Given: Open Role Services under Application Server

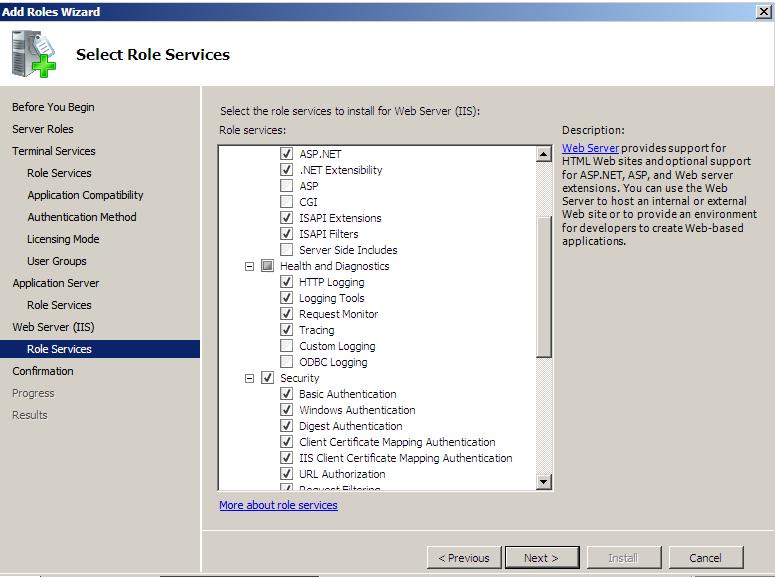Looking at the screenshot, I should (59, 305).
